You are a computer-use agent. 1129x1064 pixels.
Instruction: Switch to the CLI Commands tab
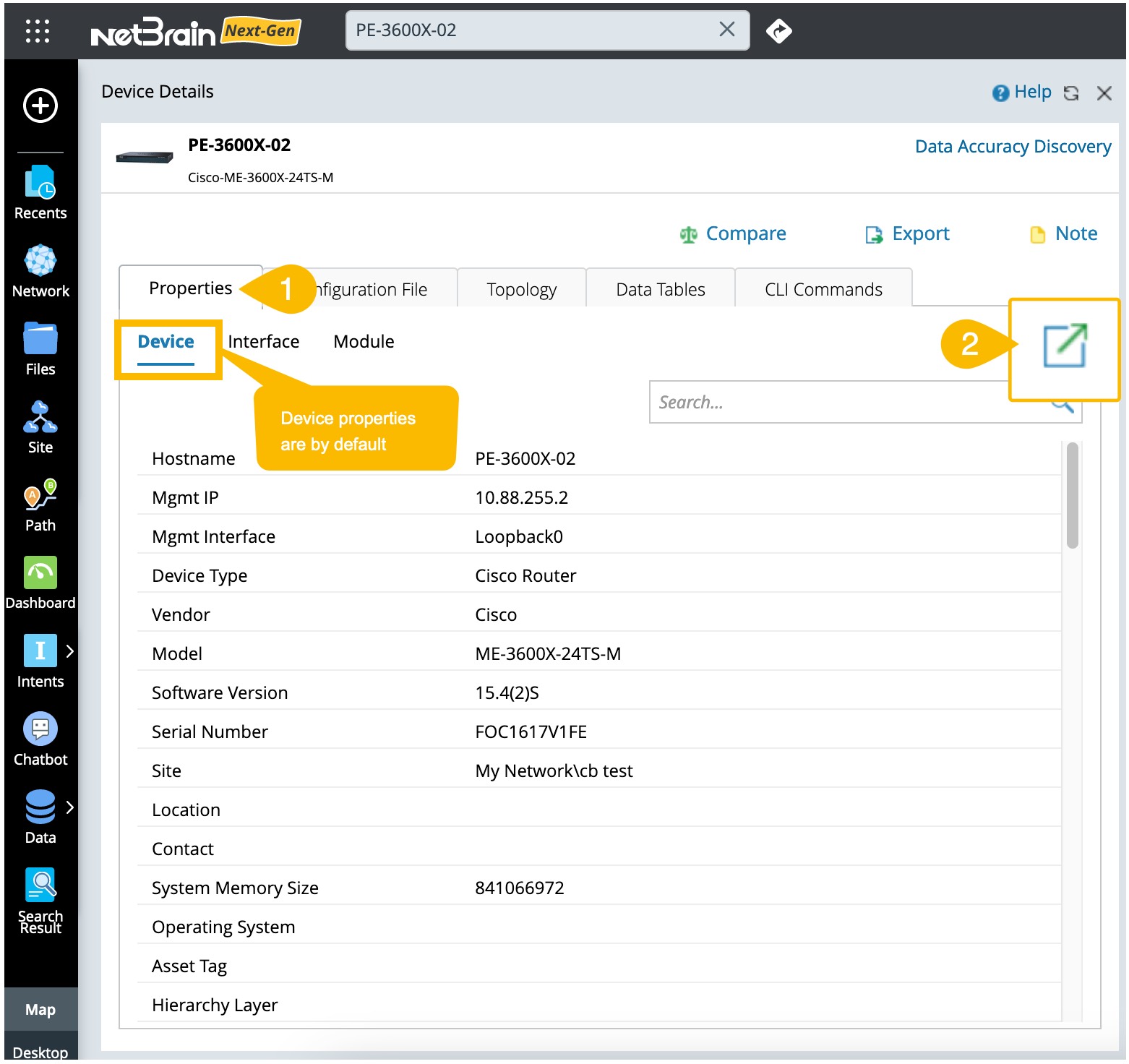pos(823,290)
